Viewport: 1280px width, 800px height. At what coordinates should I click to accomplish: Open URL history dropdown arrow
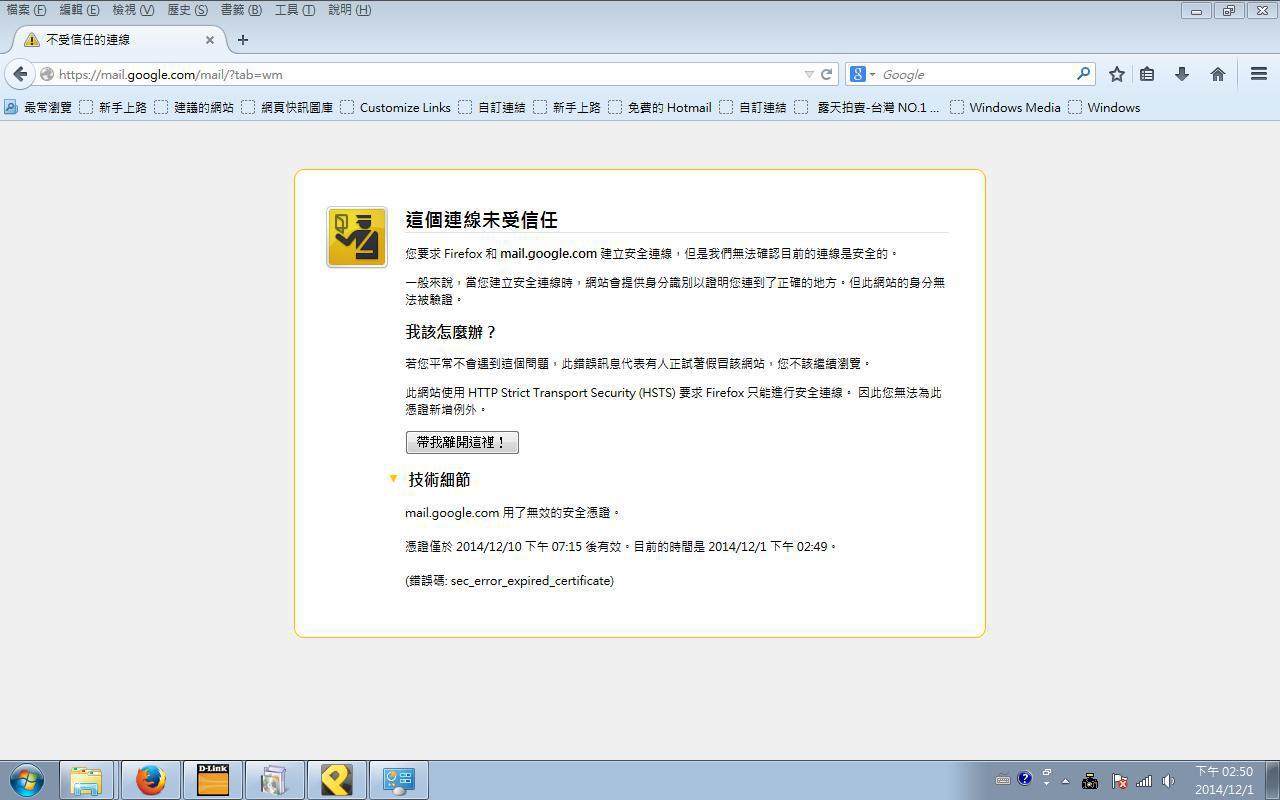[x=809, y=74]
